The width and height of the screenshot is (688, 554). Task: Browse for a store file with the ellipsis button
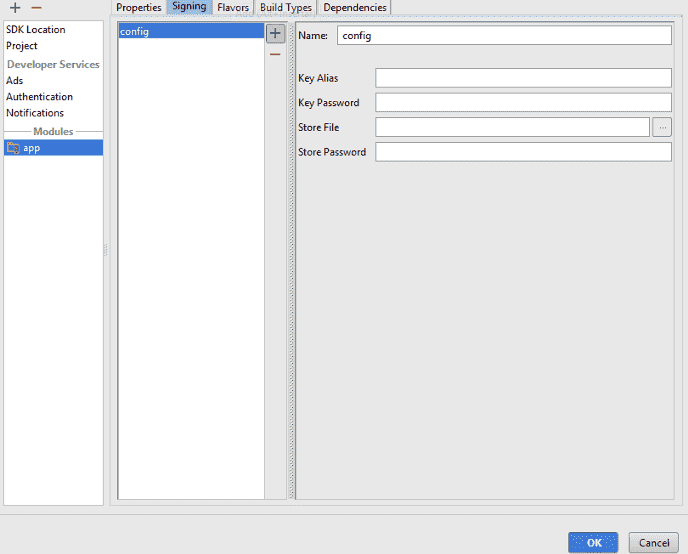tap(662, 127)
